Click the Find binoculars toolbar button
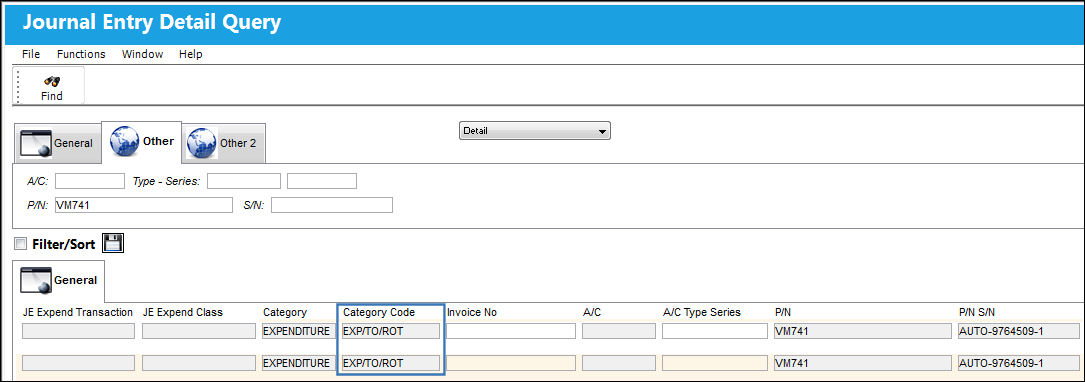1085x382 pixels. tap(51, 87)
